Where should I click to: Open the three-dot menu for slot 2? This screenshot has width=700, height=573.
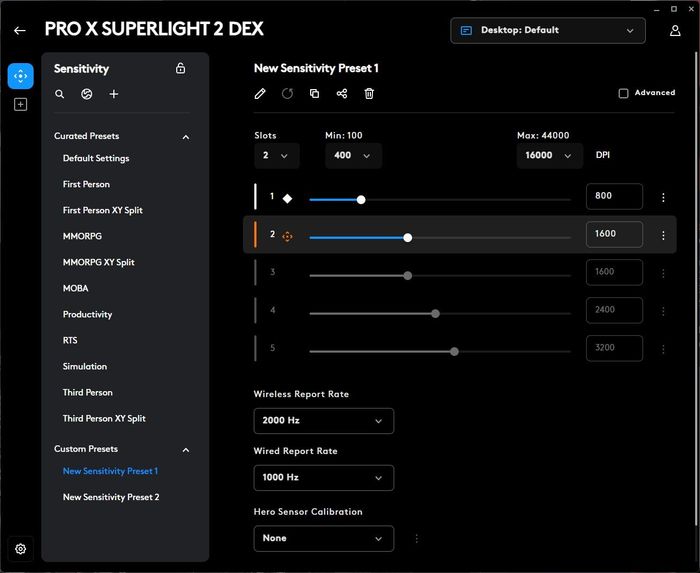coord(663,235)
